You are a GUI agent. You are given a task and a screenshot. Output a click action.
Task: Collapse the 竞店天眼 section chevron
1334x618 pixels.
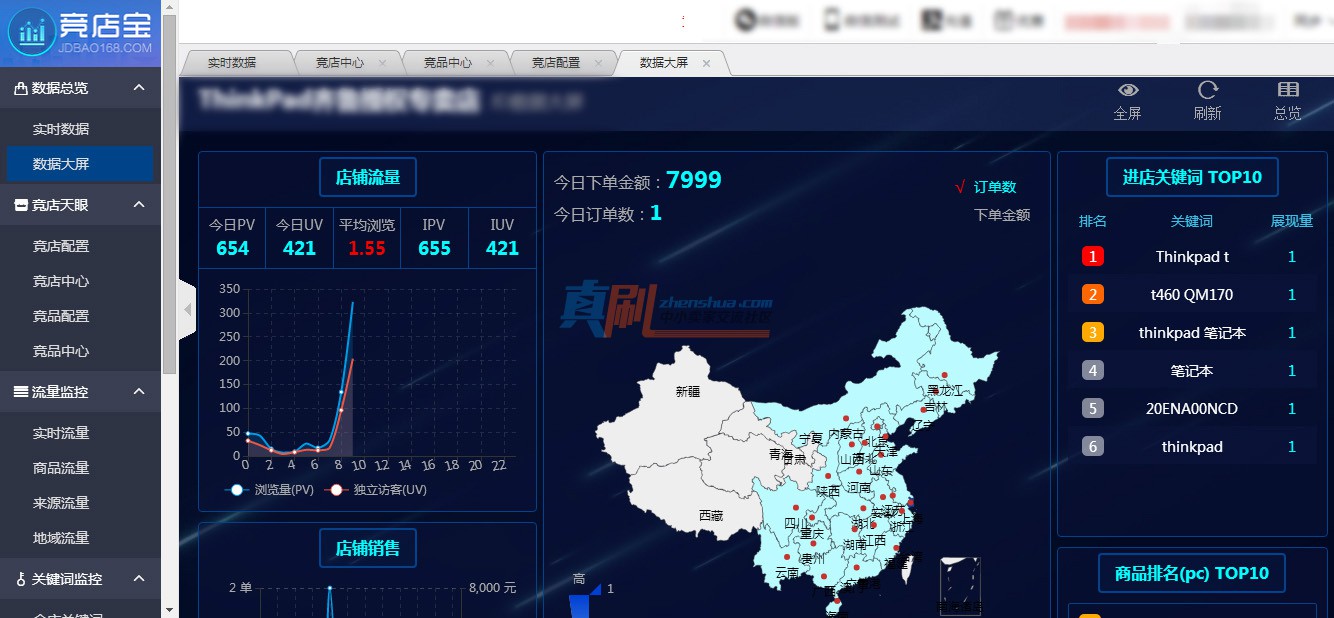pos(139,205)
